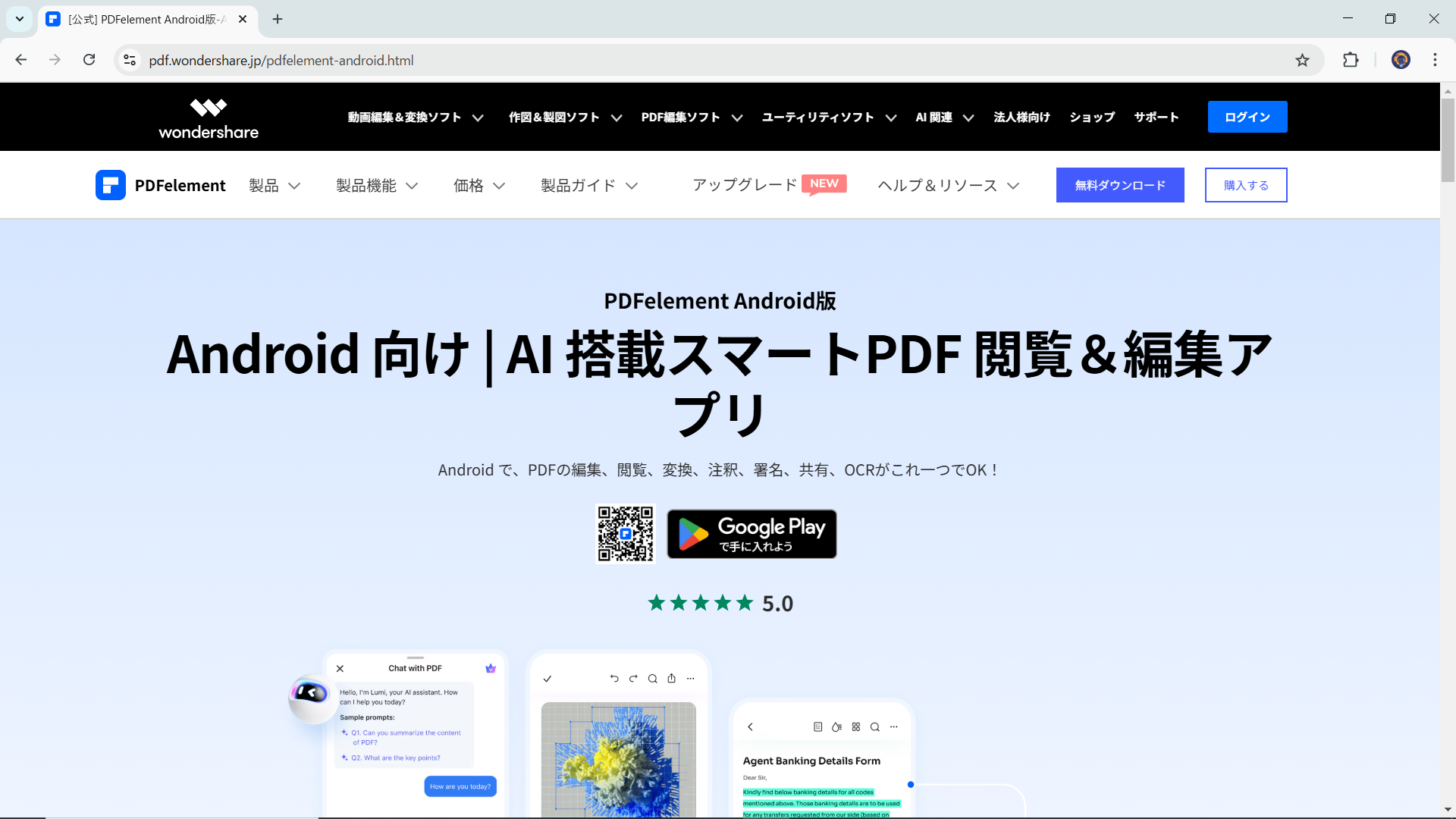Expand 動画編集＆変換ソフト menu
The image size is (1456, 819).
click(415, 118)
